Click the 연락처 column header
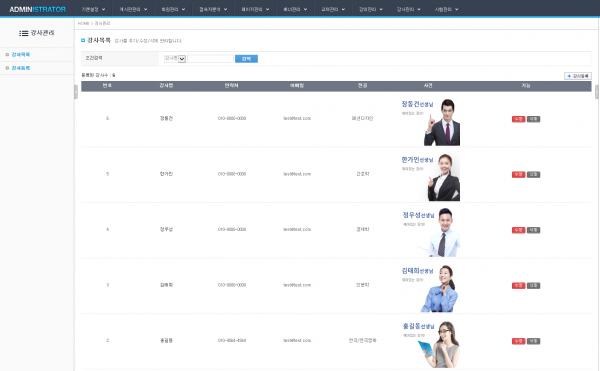 click(232, 86)
